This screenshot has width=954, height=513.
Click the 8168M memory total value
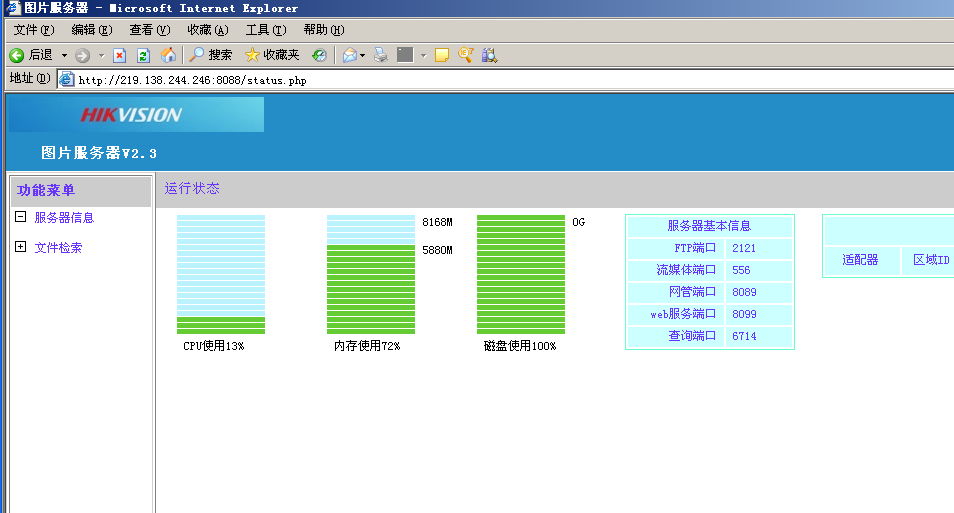437,222
